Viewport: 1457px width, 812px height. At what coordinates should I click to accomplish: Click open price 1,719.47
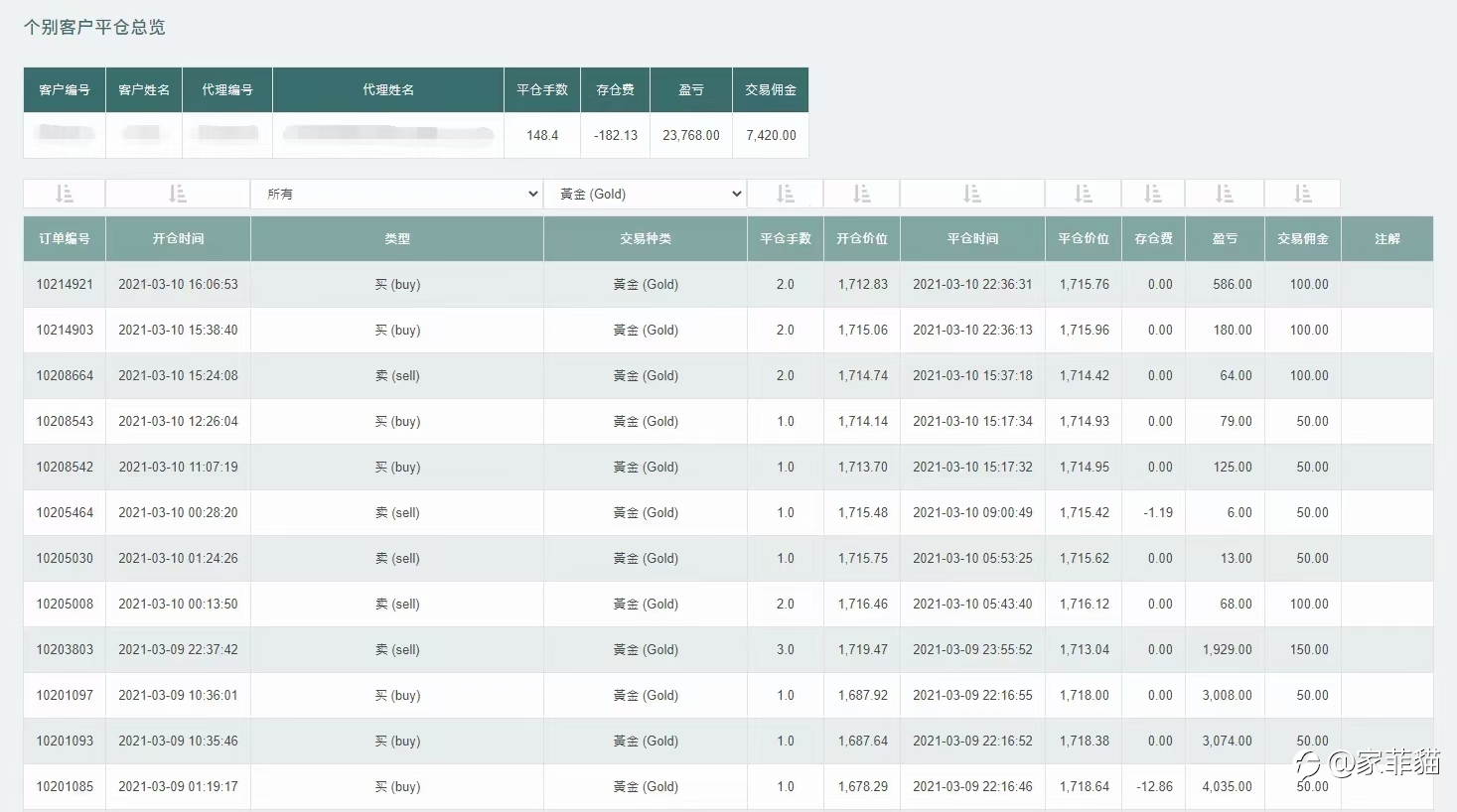coord(862,649)
